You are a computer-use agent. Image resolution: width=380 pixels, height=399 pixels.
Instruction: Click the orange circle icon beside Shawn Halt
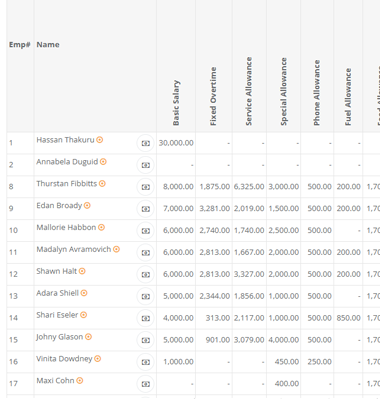point(82,271)
